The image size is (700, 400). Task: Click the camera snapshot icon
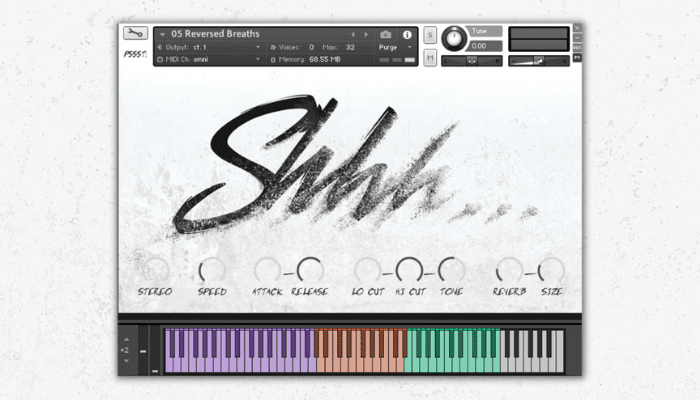[386, 34]
